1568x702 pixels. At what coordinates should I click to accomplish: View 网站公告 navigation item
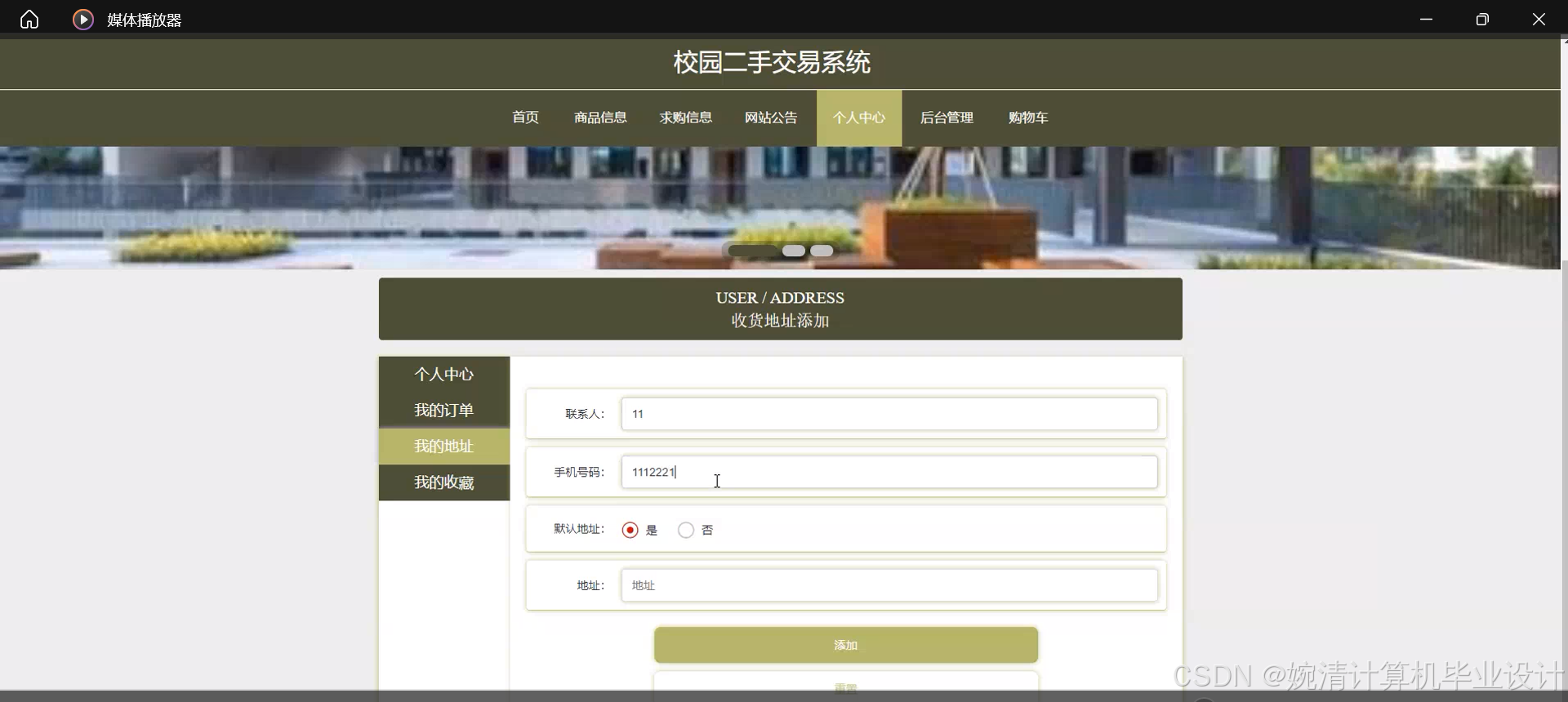coord(771,118)
